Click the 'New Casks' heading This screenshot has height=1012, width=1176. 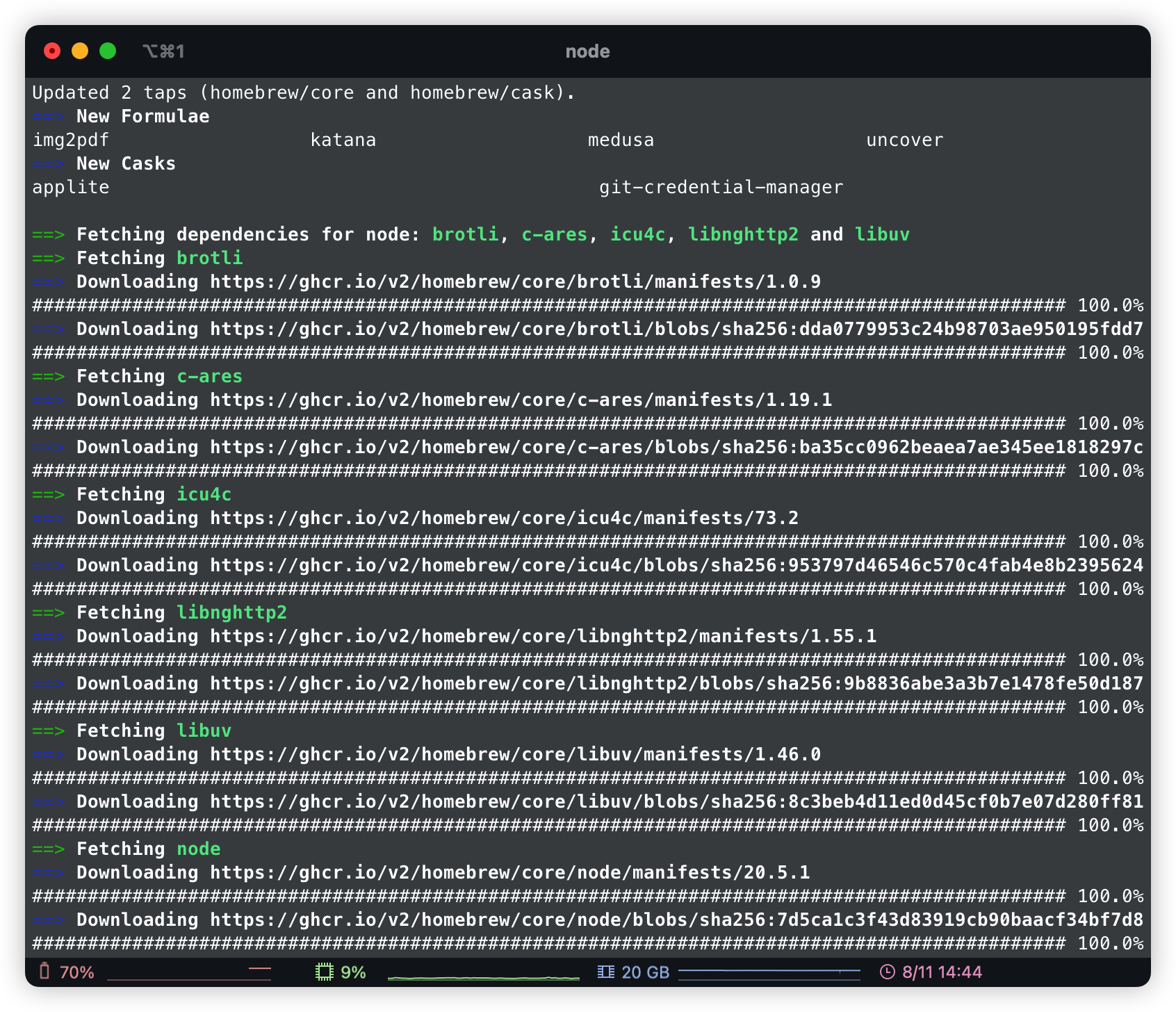tap(126, 163)
